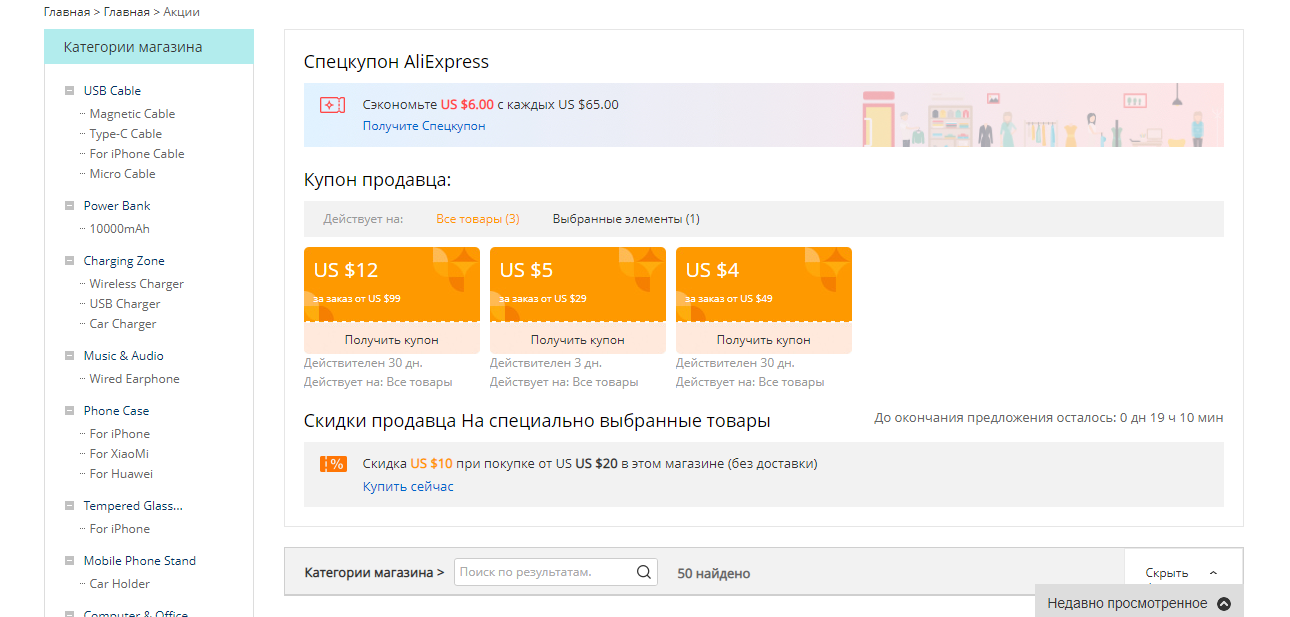Open the Wireless Charger category
Viewport: 1290px width, 617px height.
point(137,284)
